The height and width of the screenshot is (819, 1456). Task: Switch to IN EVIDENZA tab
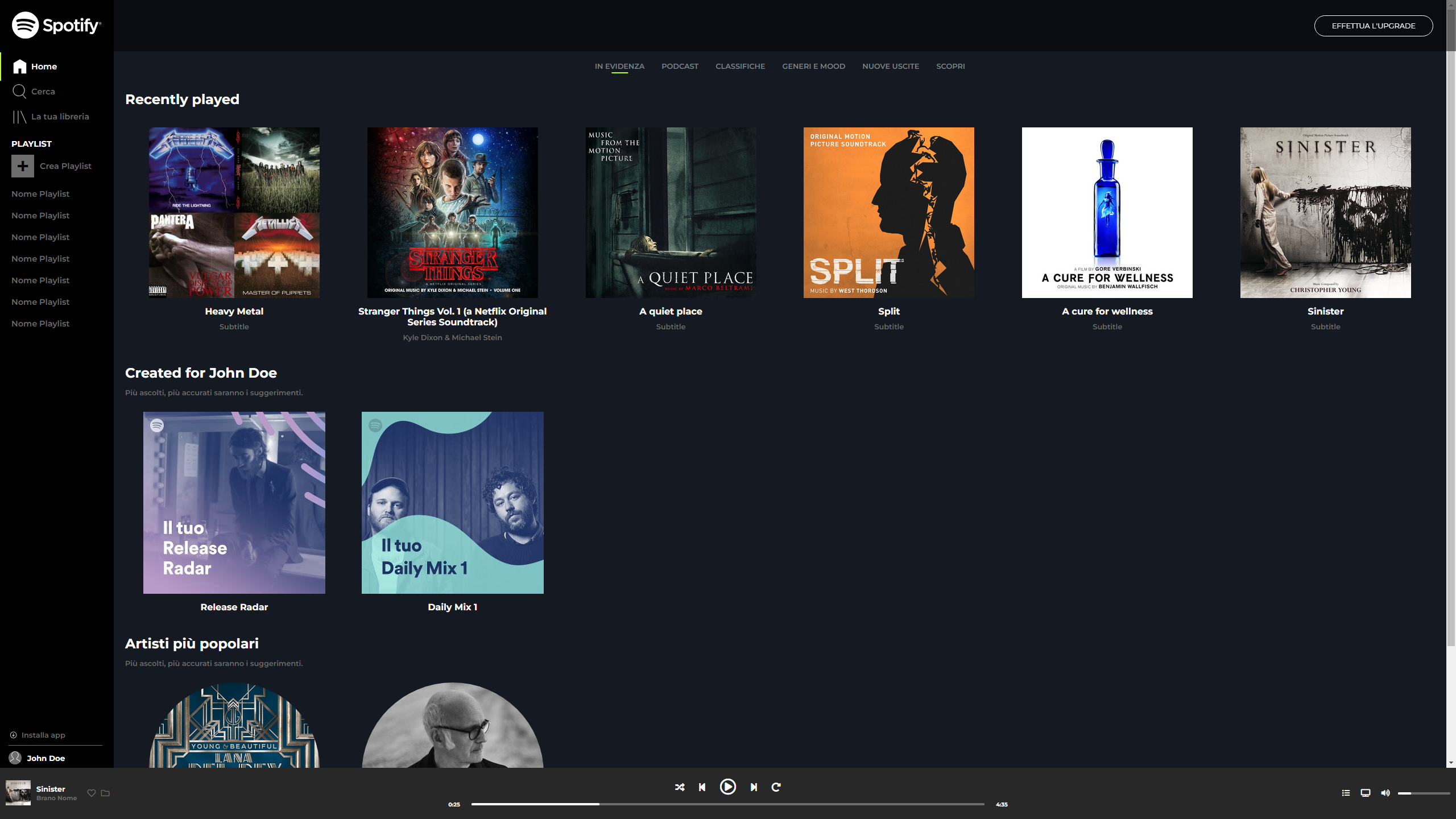pyautogui.click(x=619, y=66)
